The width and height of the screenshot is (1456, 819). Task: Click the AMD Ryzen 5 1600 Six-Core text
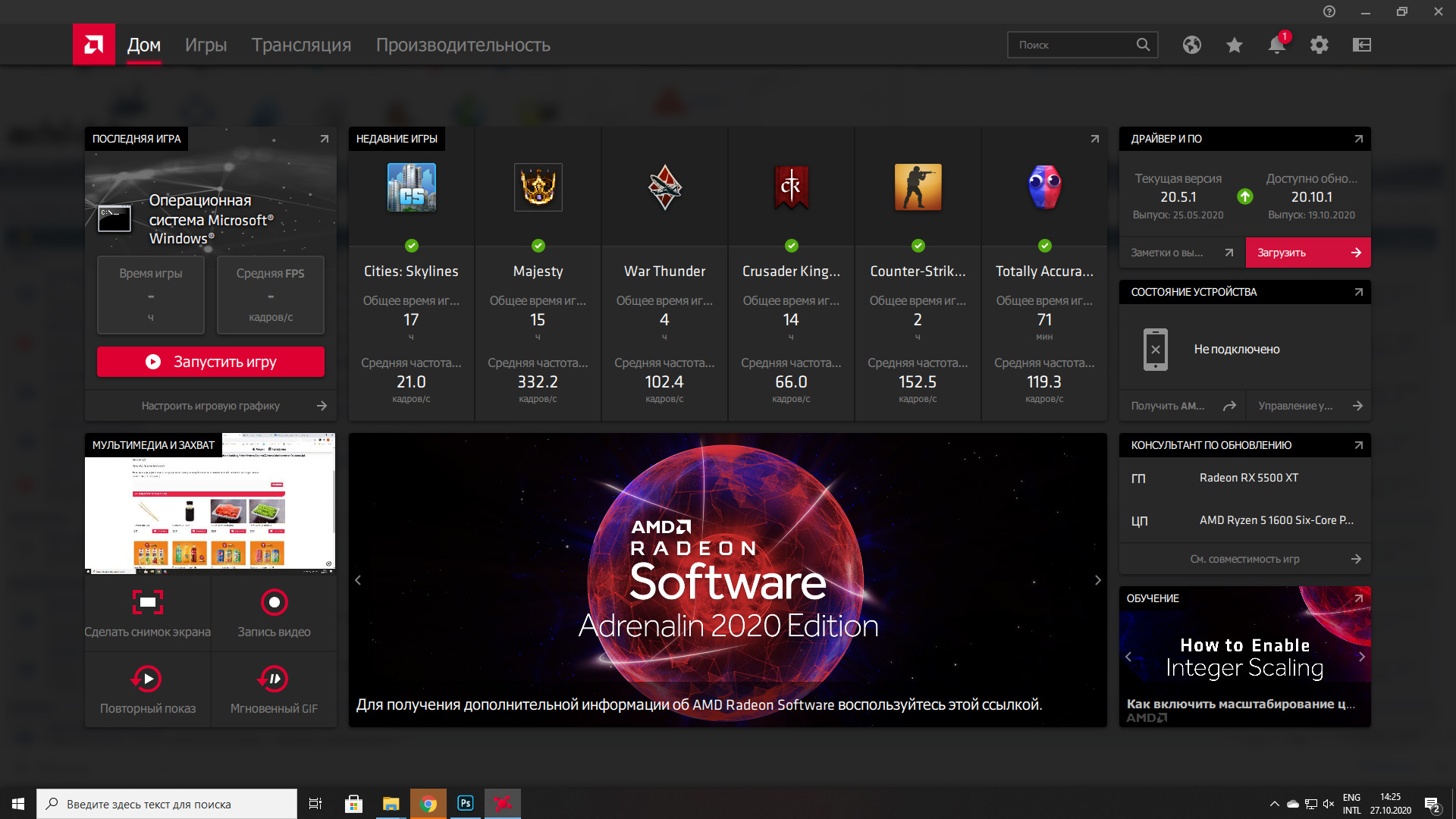(1276, 520)
